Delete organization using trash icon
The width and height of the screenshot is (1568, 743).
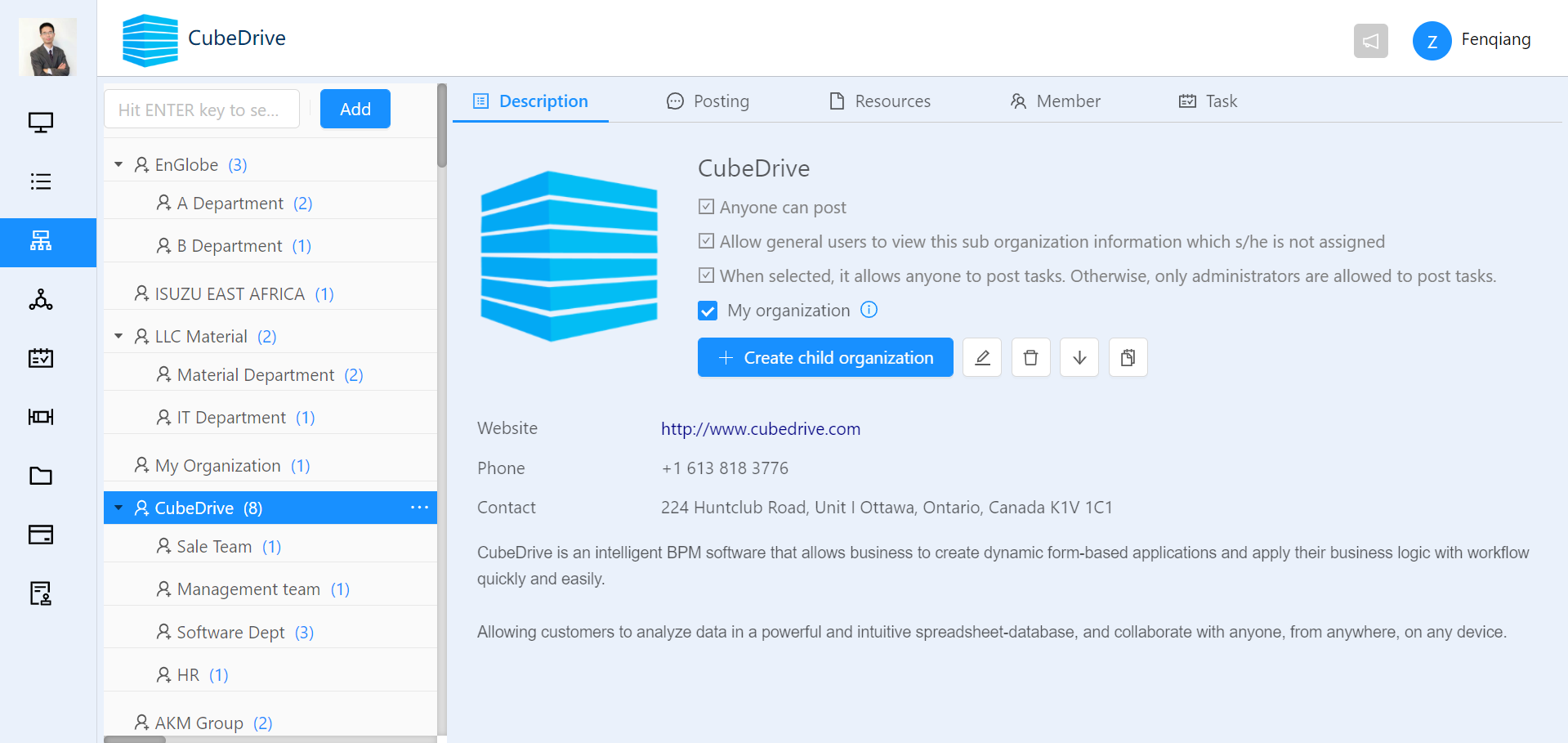[1030, 357]
